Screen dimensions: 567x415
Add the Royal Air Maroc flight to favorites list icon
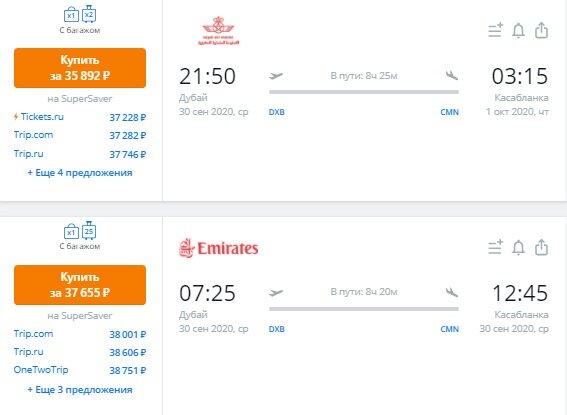pos(495,30)
